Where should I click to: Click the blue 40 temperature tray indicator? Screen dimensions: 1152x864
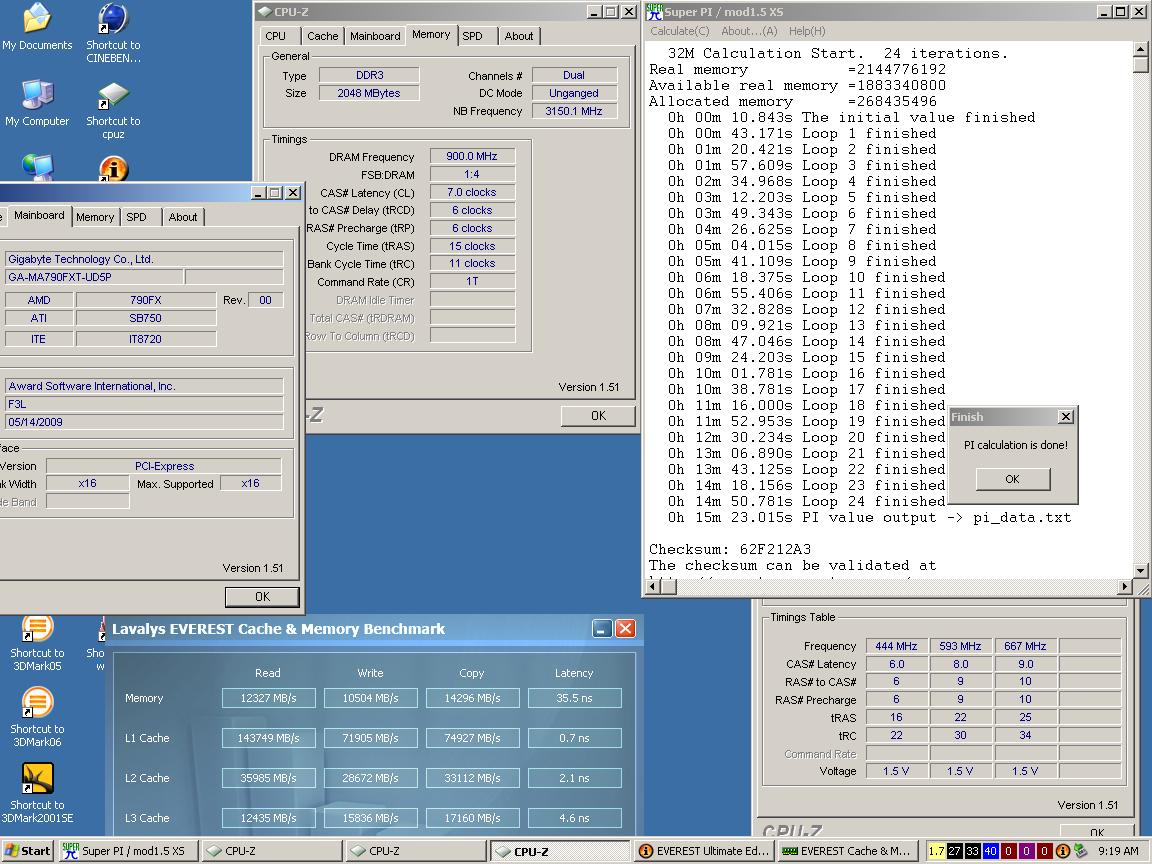[x=990, y=851]
